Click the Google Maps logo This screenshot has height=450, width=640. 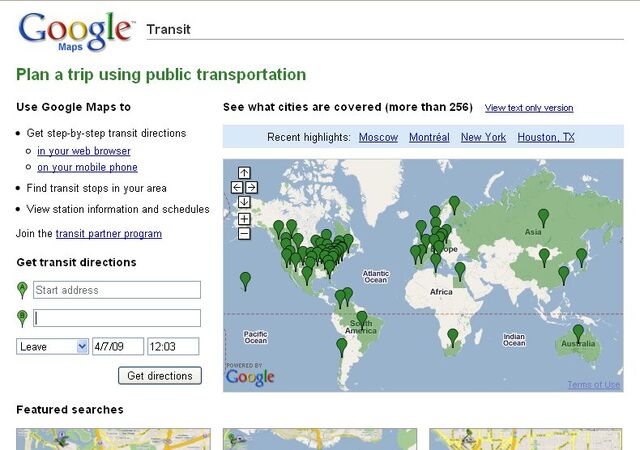[76, 31]
